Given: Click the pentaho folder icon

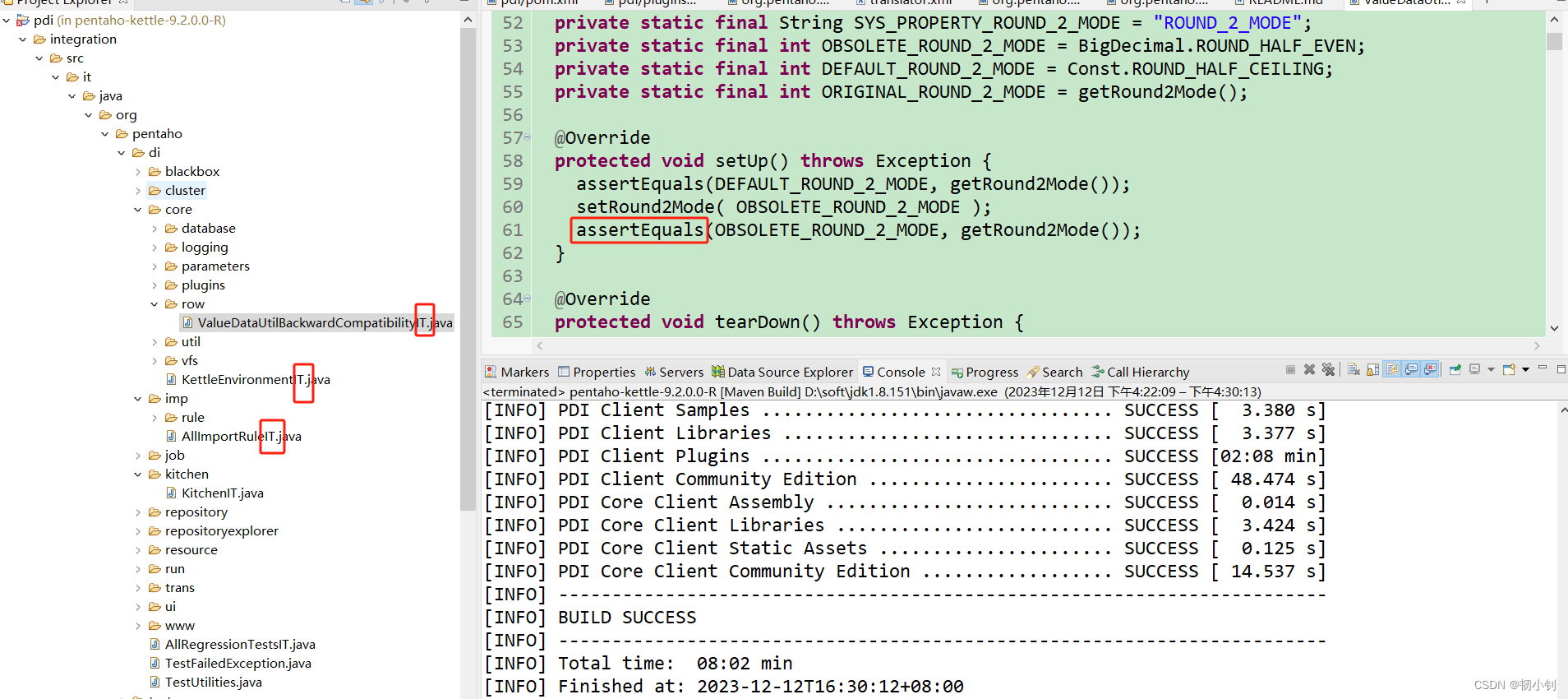Looking at the screenshot, I should (x=122, y=134).
